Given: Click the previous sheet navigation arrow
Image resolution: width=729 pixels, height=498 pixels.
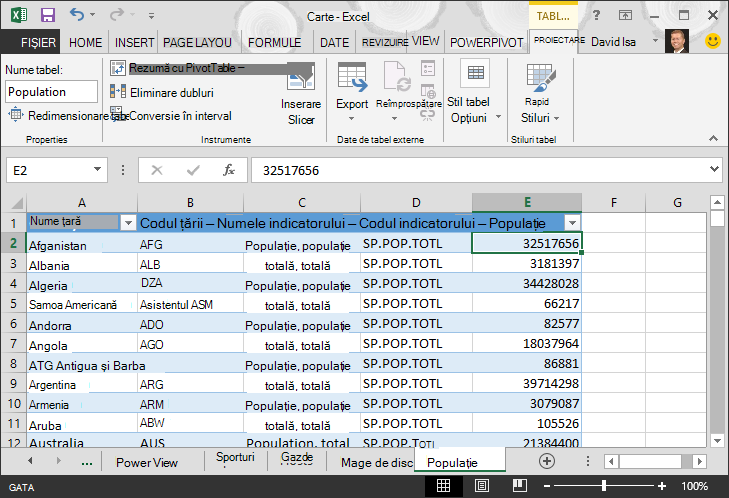Looking at the screenshot, I should coord(30,461).
